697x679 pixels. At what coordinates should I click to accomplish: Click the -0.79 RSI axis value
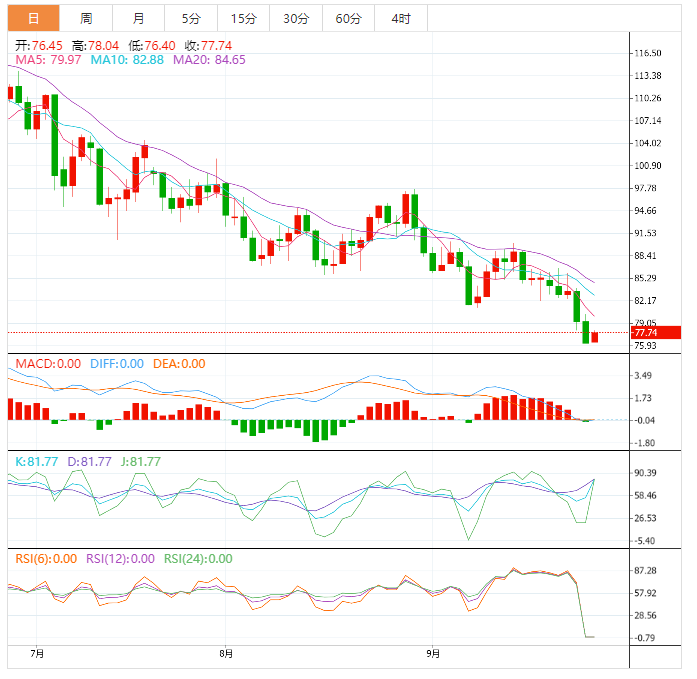tap(644, 638)
